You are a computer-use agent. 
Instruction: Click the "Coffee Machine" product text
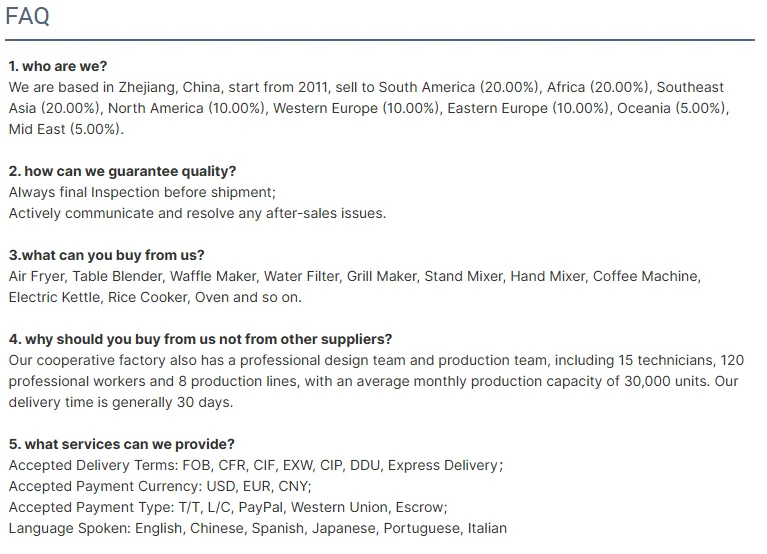click(646, 276)
